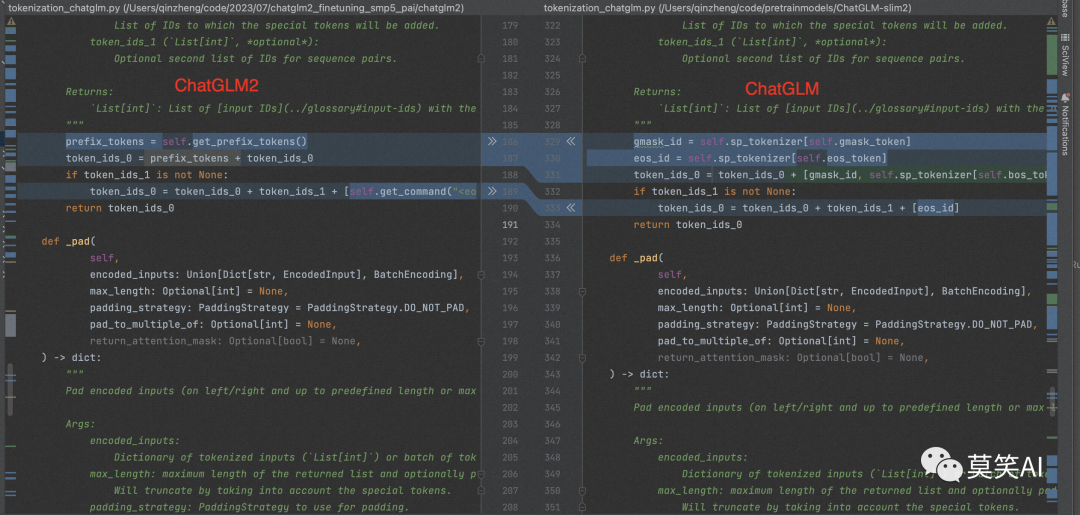Click the warning icon atop left pane stripe
This screenshot has height=515, width=1080.
click(10, 23)
